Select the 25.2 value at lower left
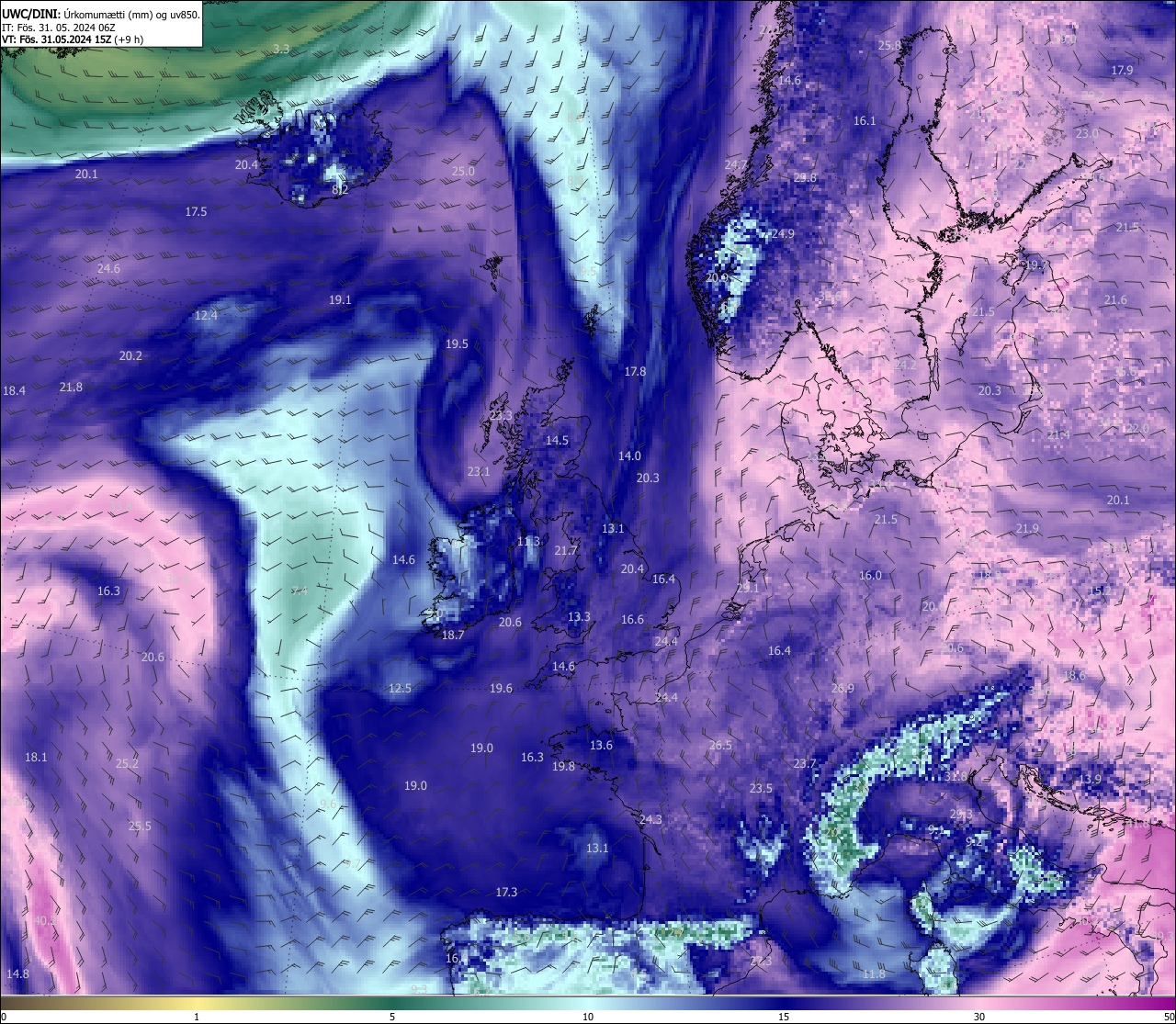This screenshot has width=1176, height=1024. coord(127,763)
